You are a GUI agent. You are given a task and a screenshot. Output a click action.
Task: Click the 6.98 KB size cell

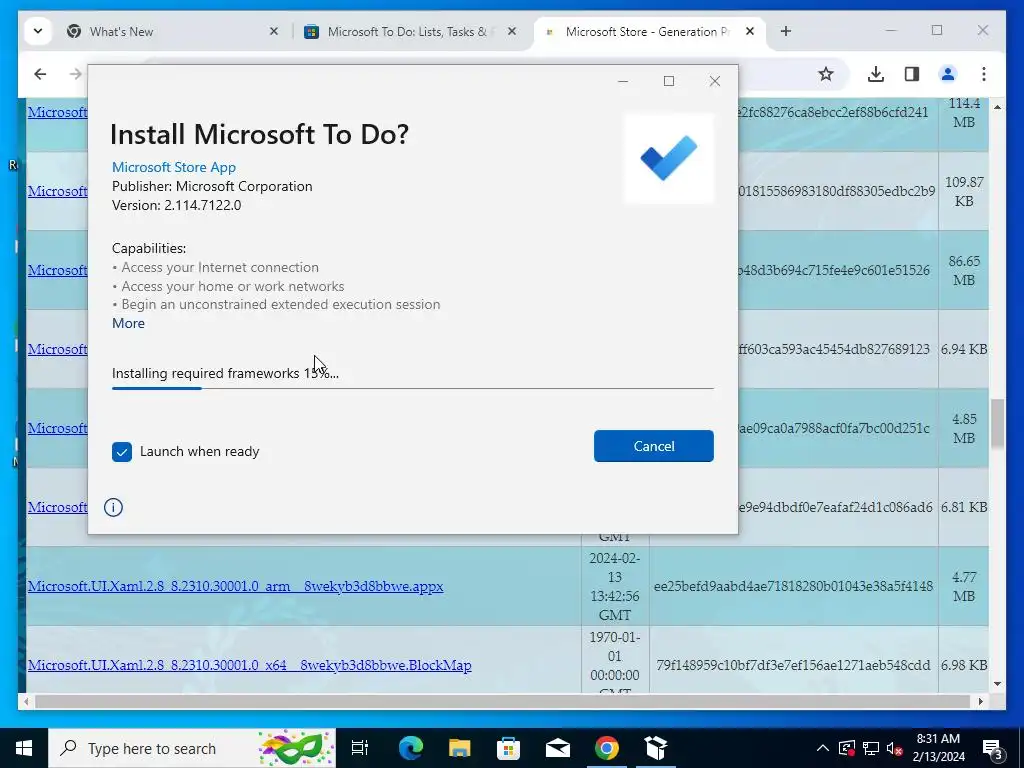coord(964,665)
